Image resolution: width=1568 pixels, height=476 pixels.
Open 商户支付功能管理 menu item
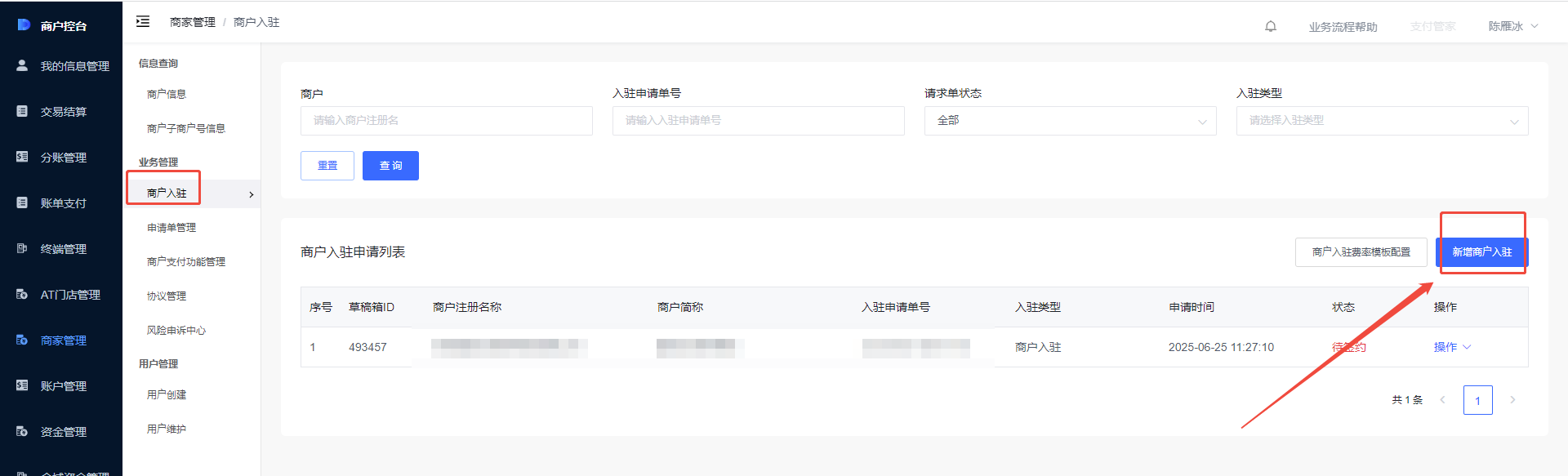point(186,262)
